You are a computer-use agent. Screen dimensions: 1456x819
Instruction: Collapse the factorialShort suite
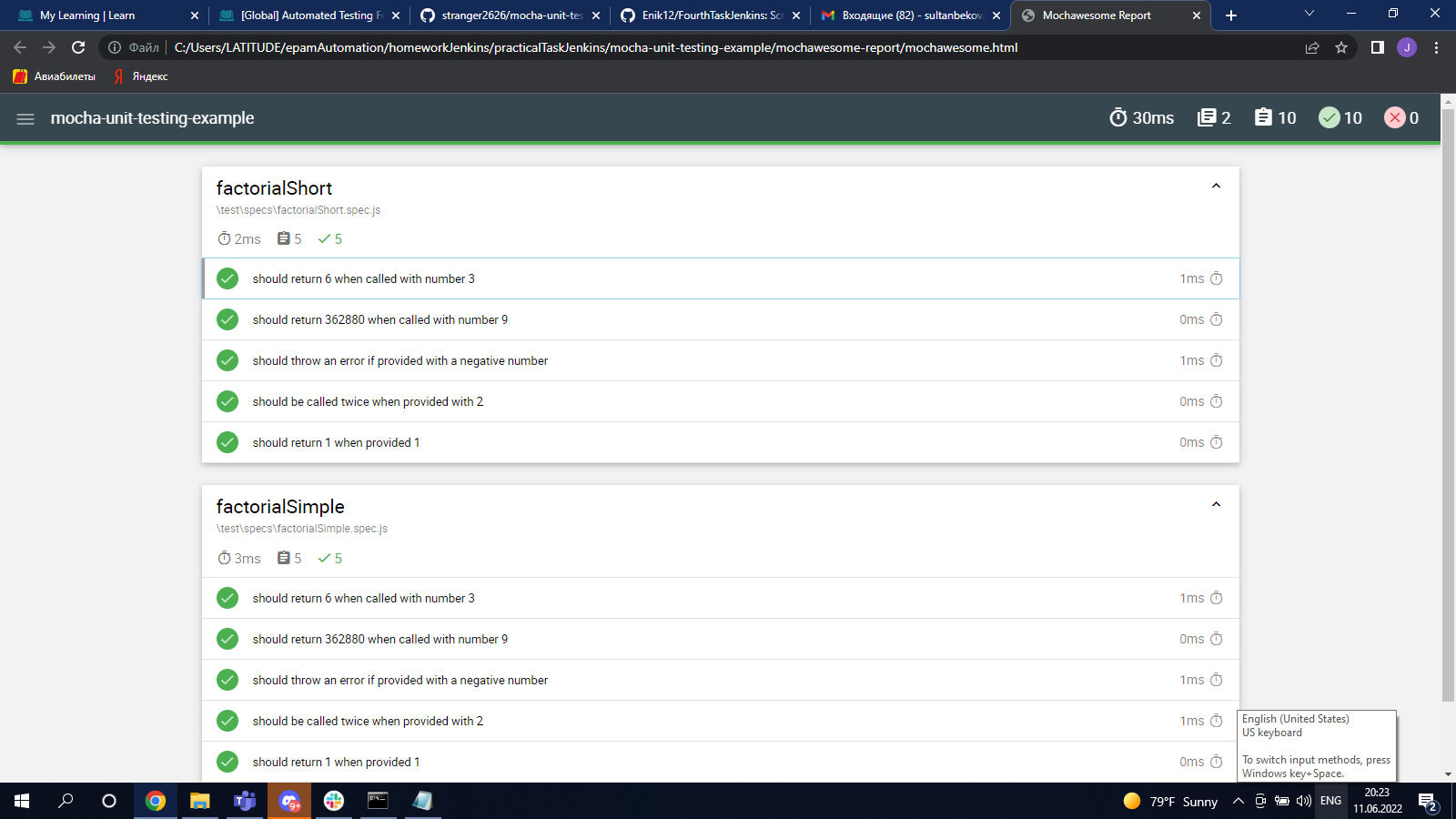(1216, 187)
